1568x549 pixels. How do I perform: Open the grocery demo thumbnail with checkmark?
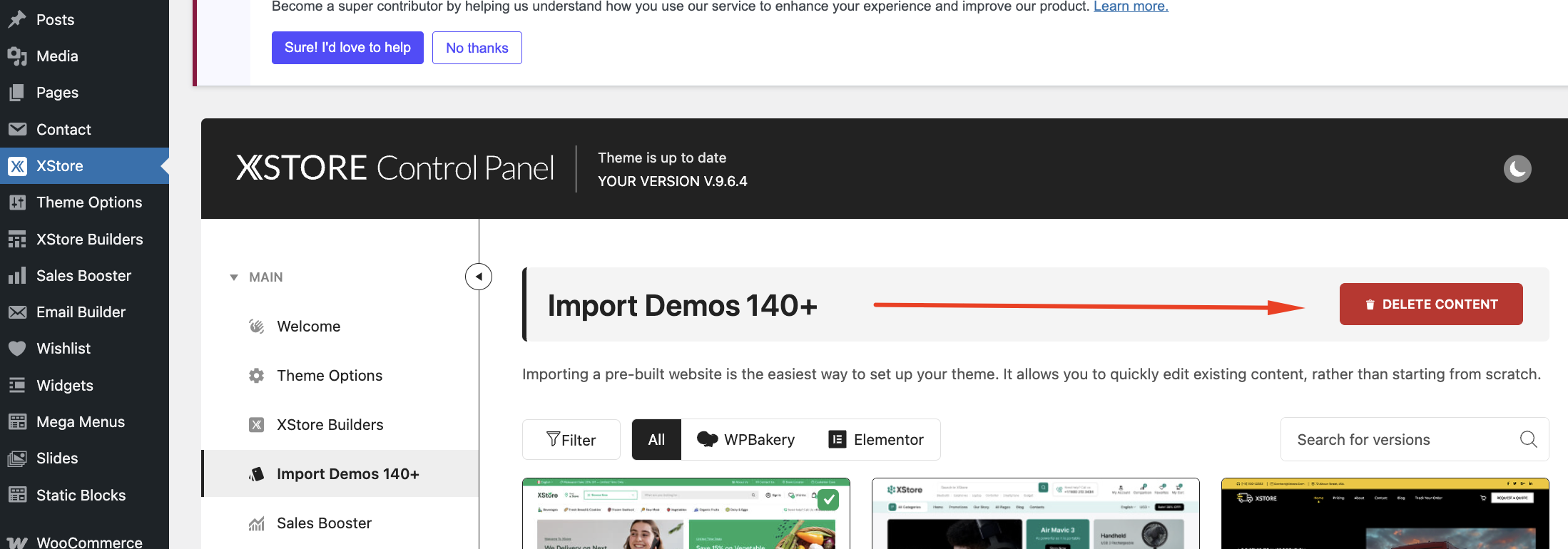[x=686, y=514]
